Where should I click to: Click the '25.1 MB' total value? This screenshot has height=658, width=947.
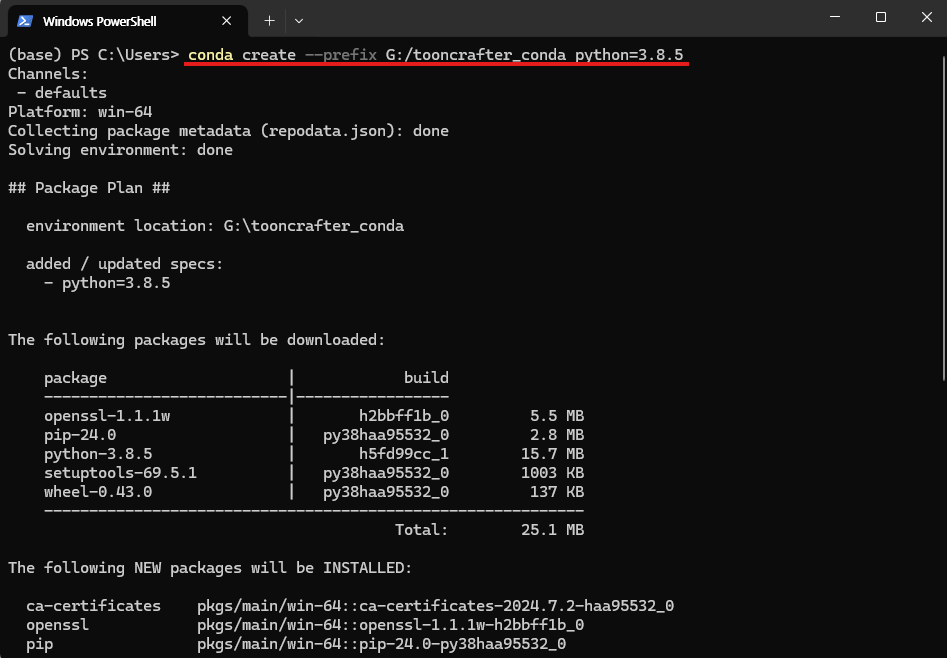click(553, 530)
